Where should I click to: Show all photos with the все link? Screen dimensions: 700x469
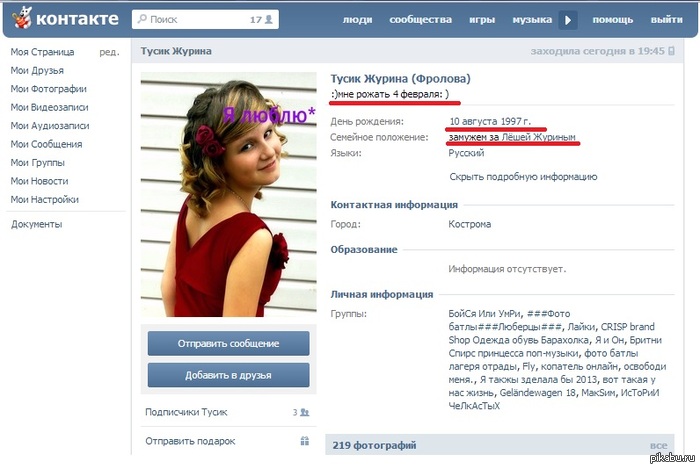[x=658, y=445]
